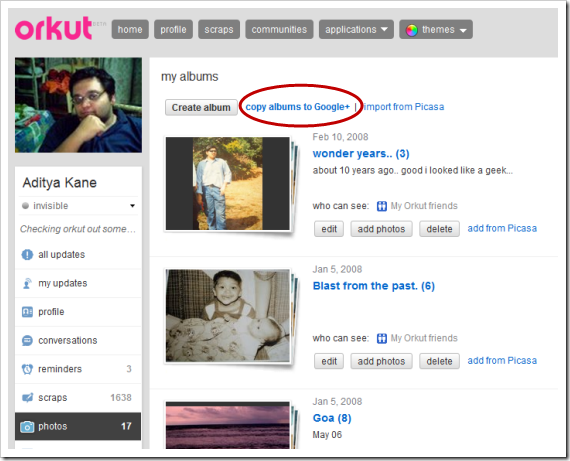
Task: Click the profile card icon in sidebar
Action: tap(27, 312)
